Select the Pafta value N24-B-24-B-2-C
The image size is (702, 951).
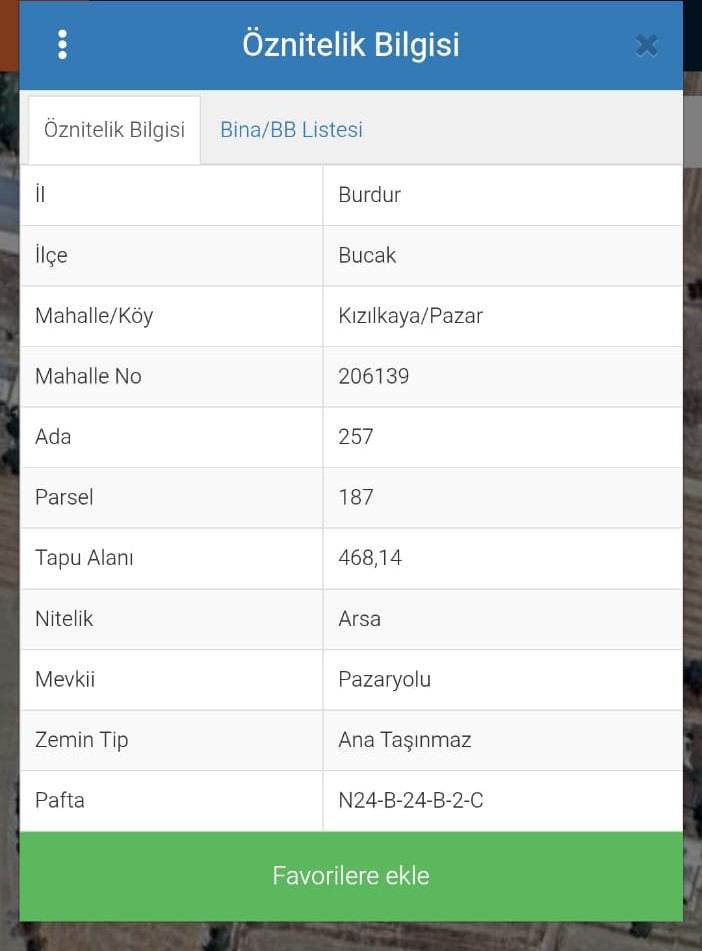click(411, 801)
